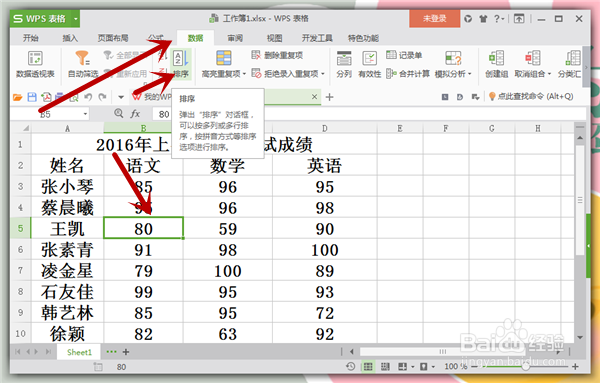Switch to the 审阅 ribbon tab
Viewport: 600px width, 383px height.
pos(235,38)
